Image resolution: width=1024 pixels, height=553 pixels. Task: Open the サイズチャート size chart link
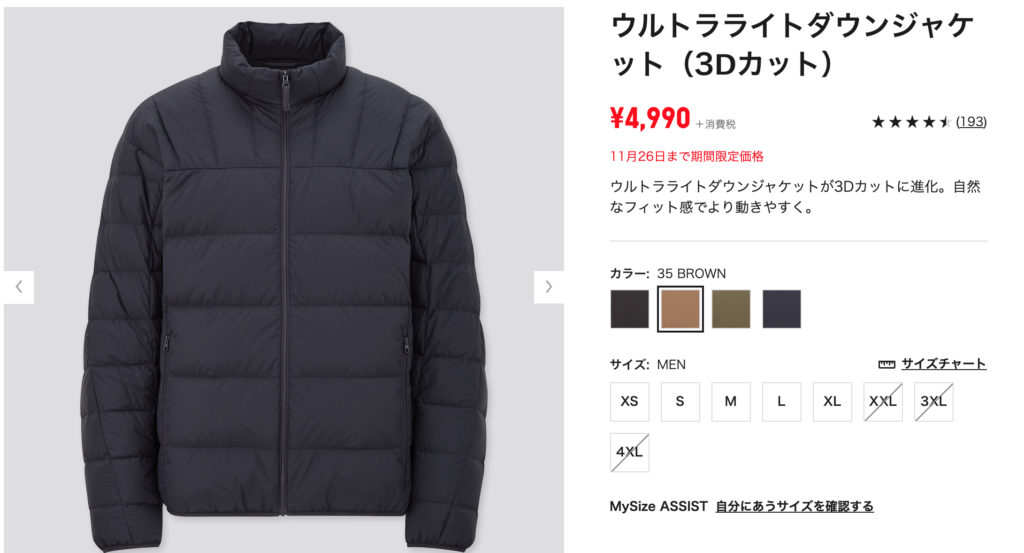click(x=944, y=364)
